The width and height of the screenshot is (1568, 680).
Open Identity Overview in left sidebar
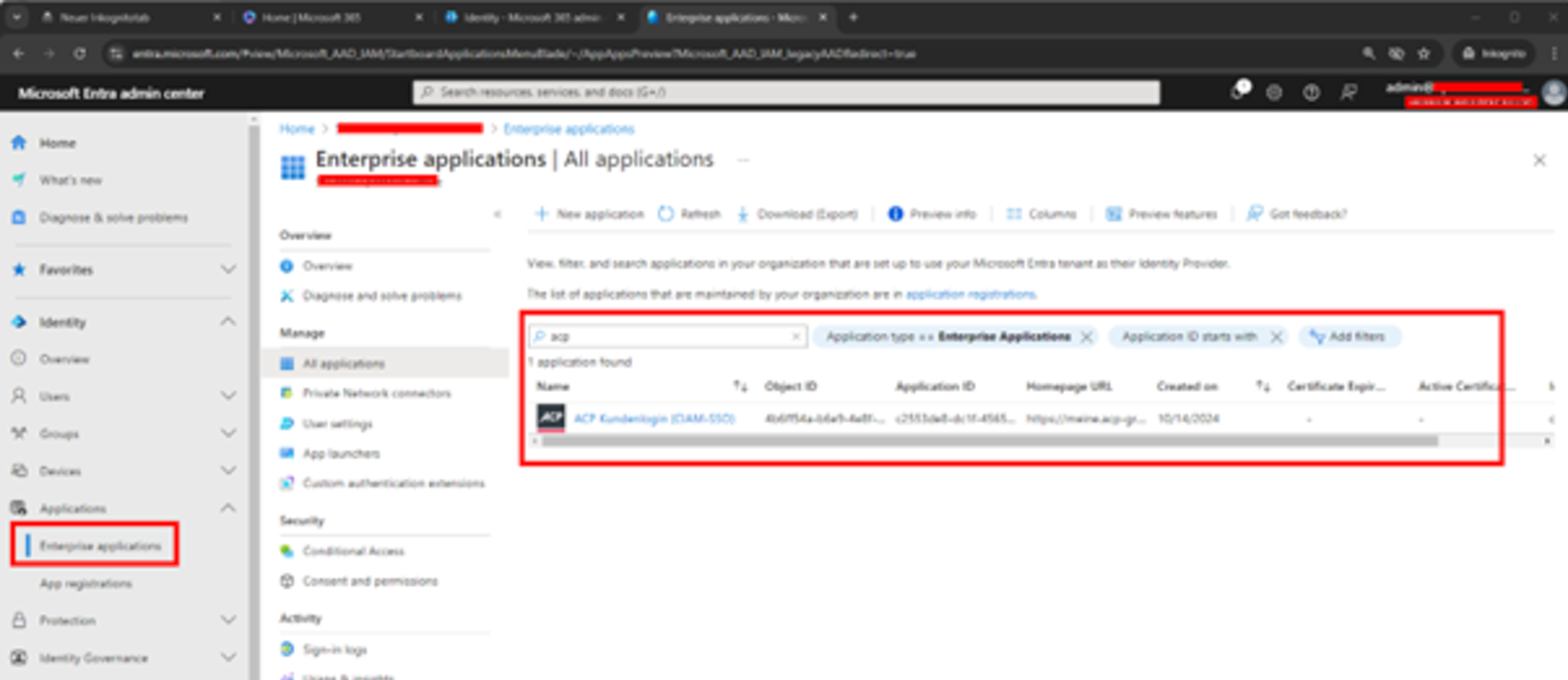[x=64, y=359]
